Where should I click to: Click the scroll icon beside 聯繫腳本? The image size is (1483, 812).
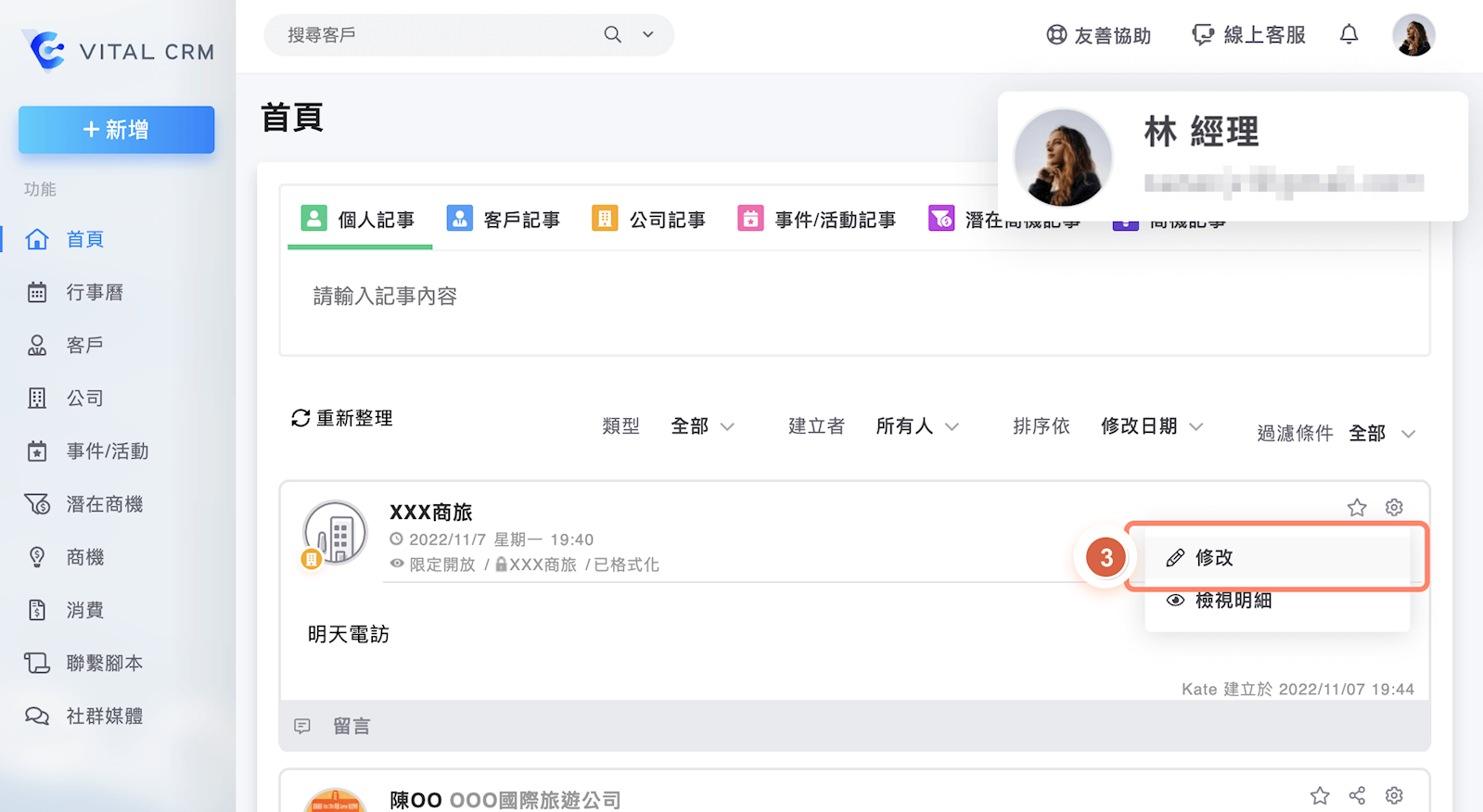[x=37, y=663]
